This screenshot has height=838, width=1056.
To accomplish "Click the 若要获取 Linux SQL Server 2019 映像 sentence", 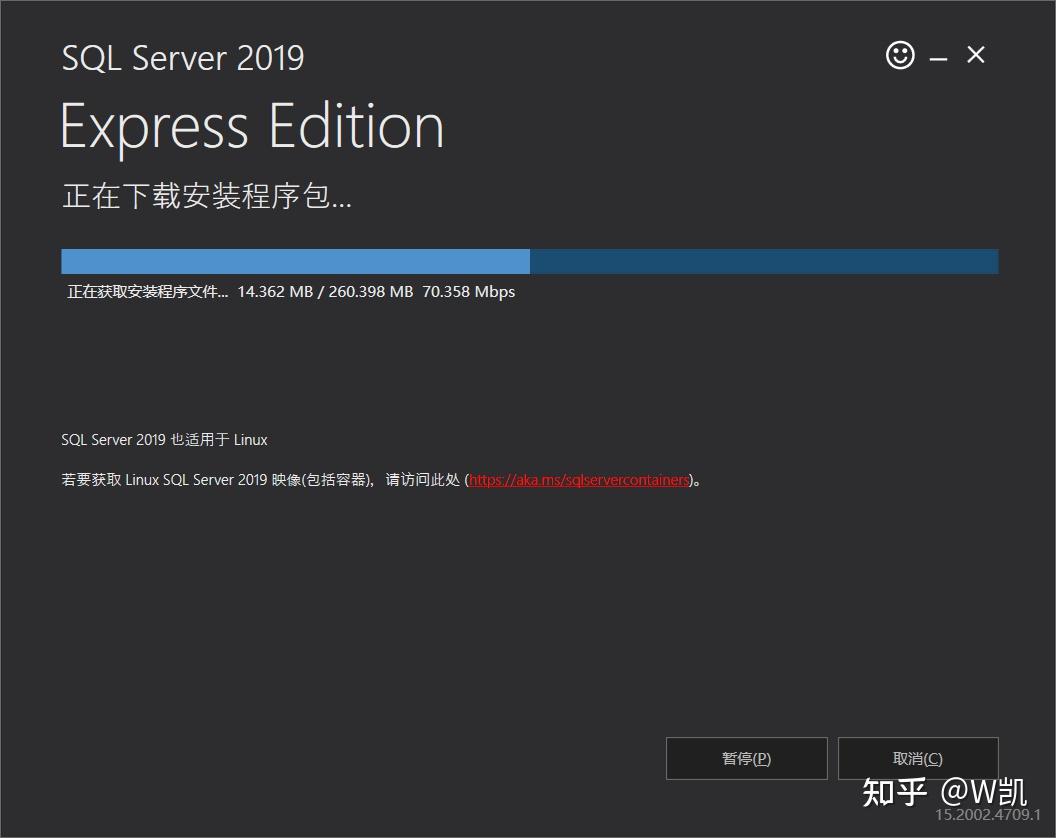I will click(260, 480).
